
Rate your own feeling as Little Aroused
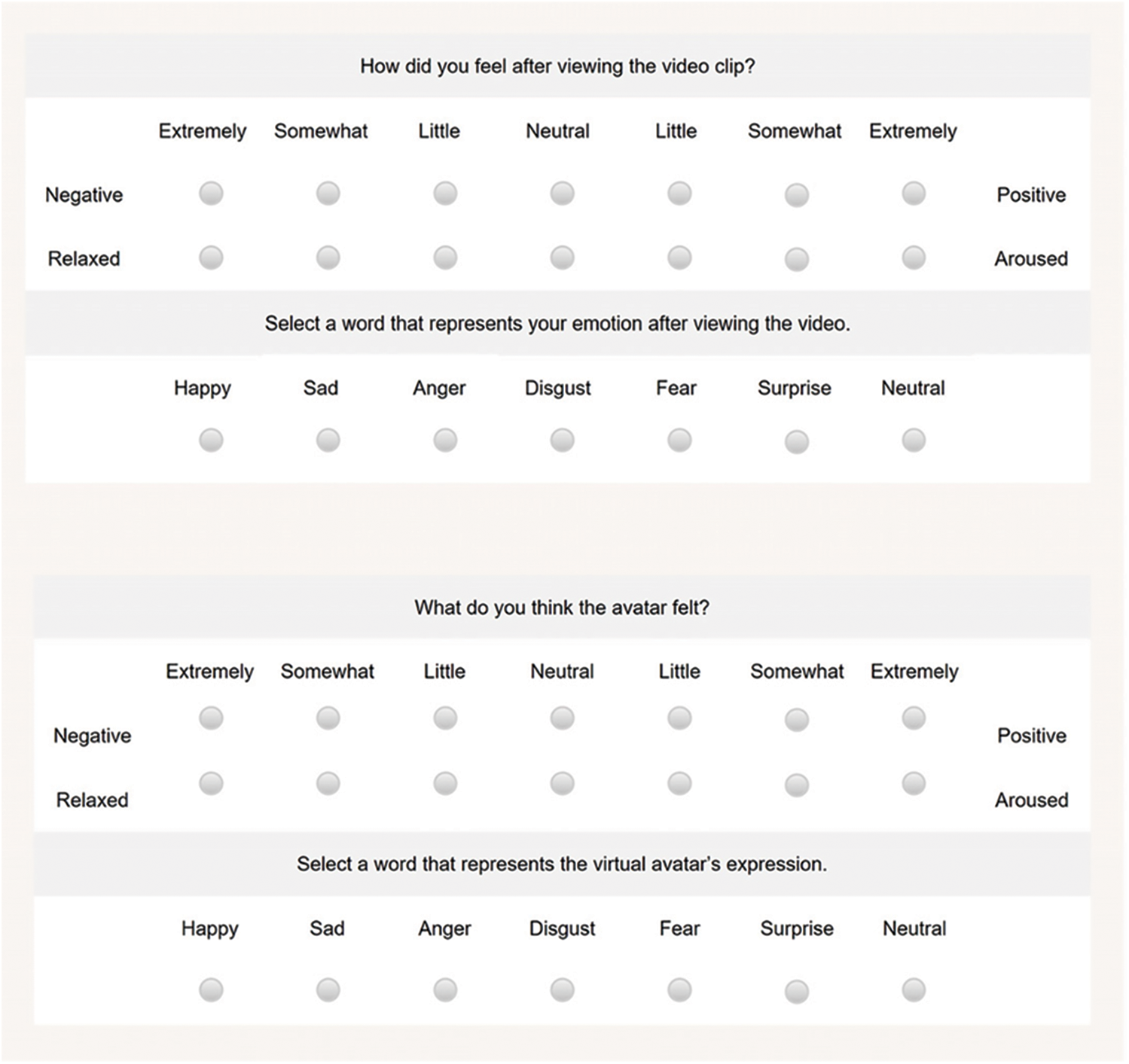pyautogui.click(x=679, y=258)
